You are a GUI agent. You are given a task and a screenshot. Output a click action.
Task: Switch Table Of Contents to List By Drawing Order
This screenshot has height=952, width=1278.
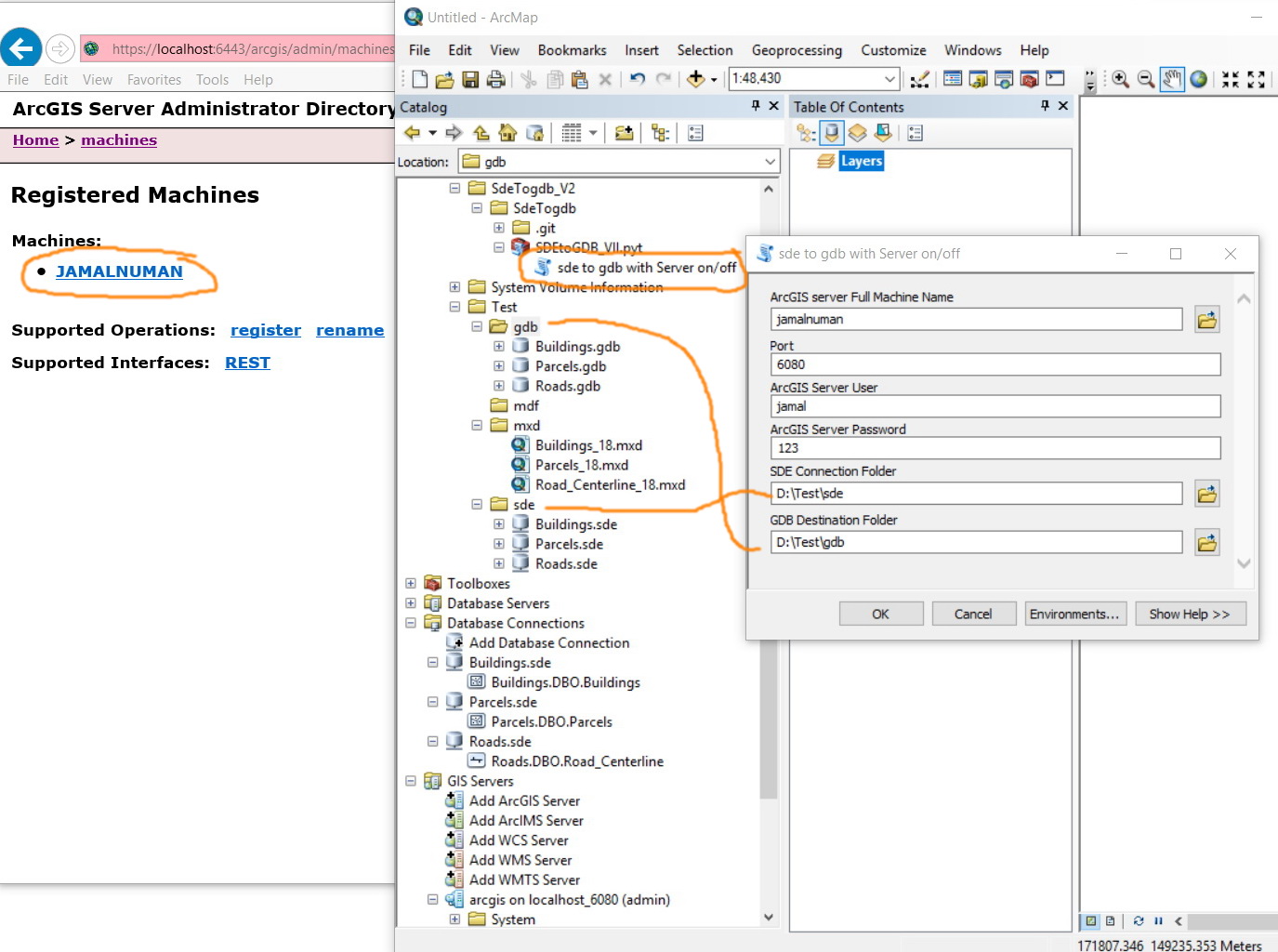[806, 133]
